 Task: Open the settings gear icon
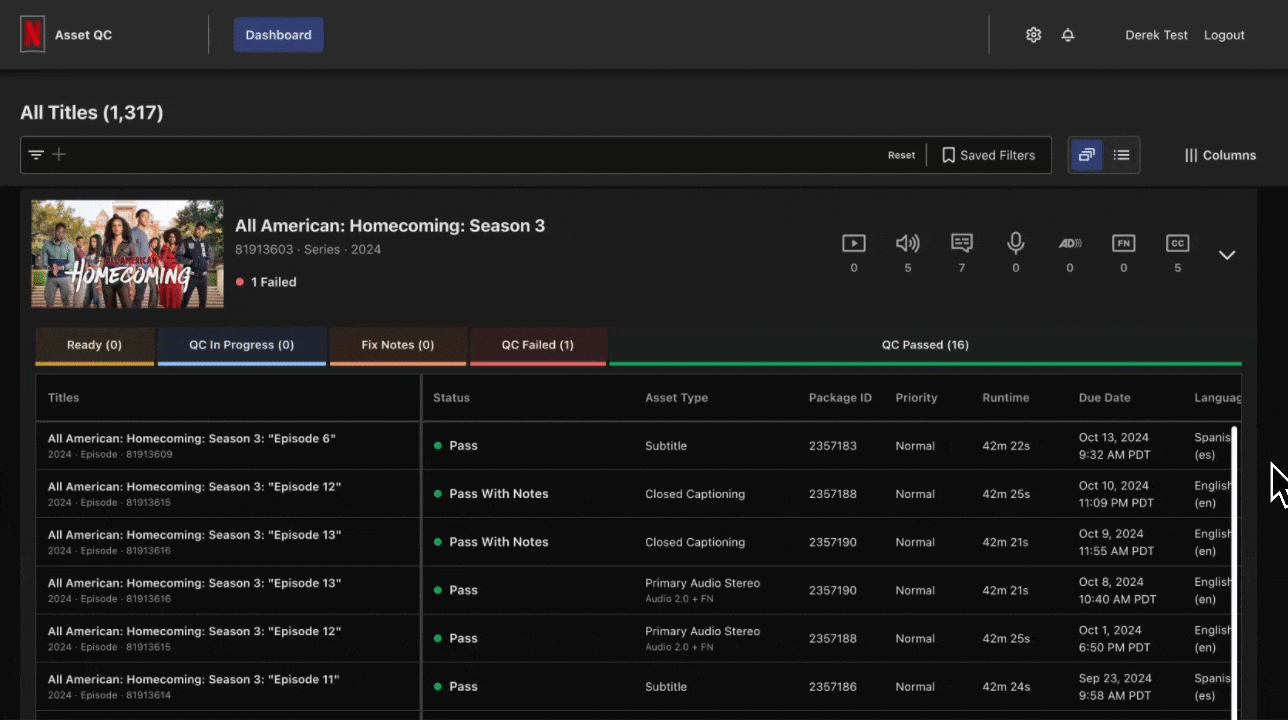click(1034, 35)
